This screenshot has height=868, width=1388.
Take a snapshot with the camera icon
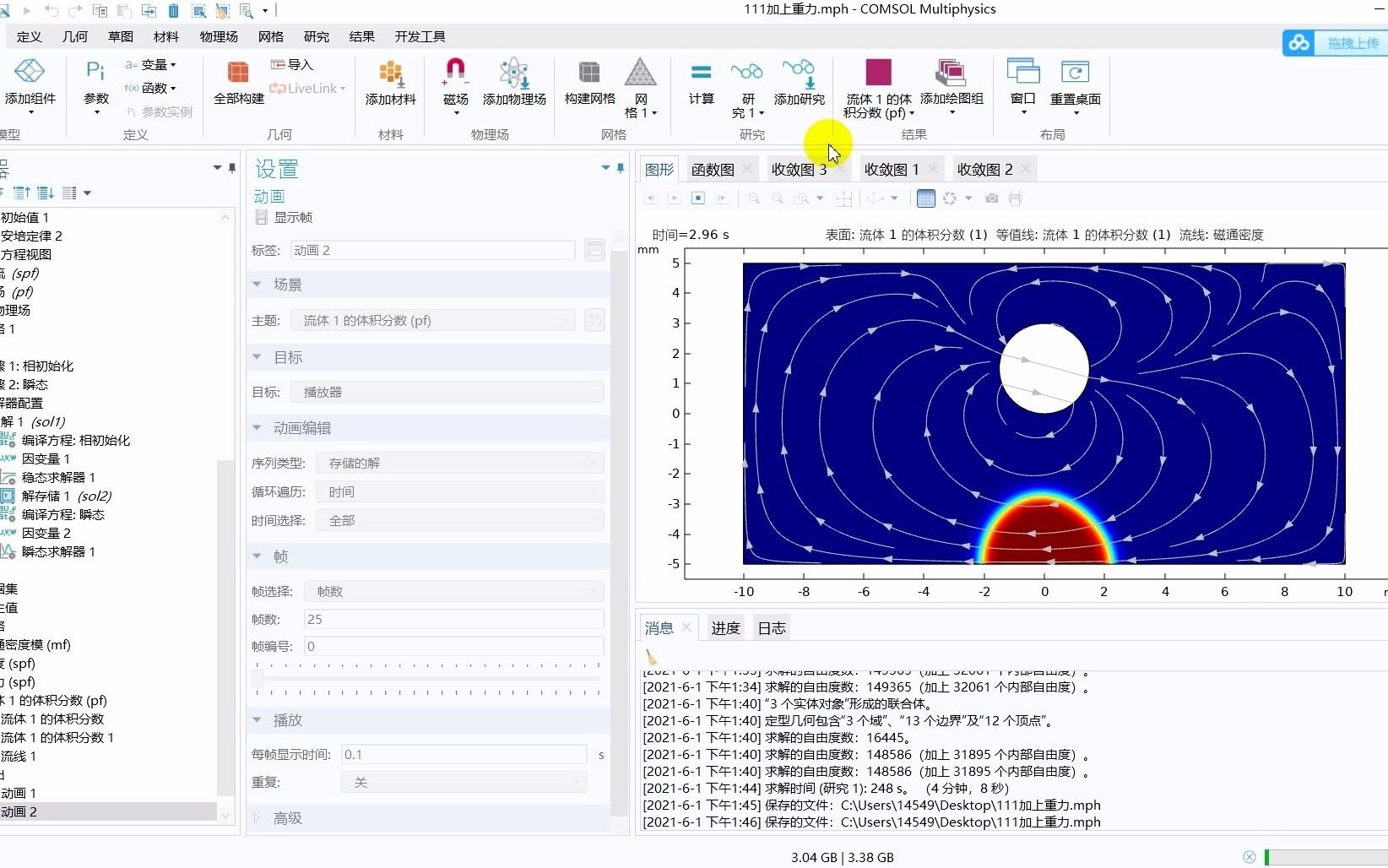coord(991,198)
